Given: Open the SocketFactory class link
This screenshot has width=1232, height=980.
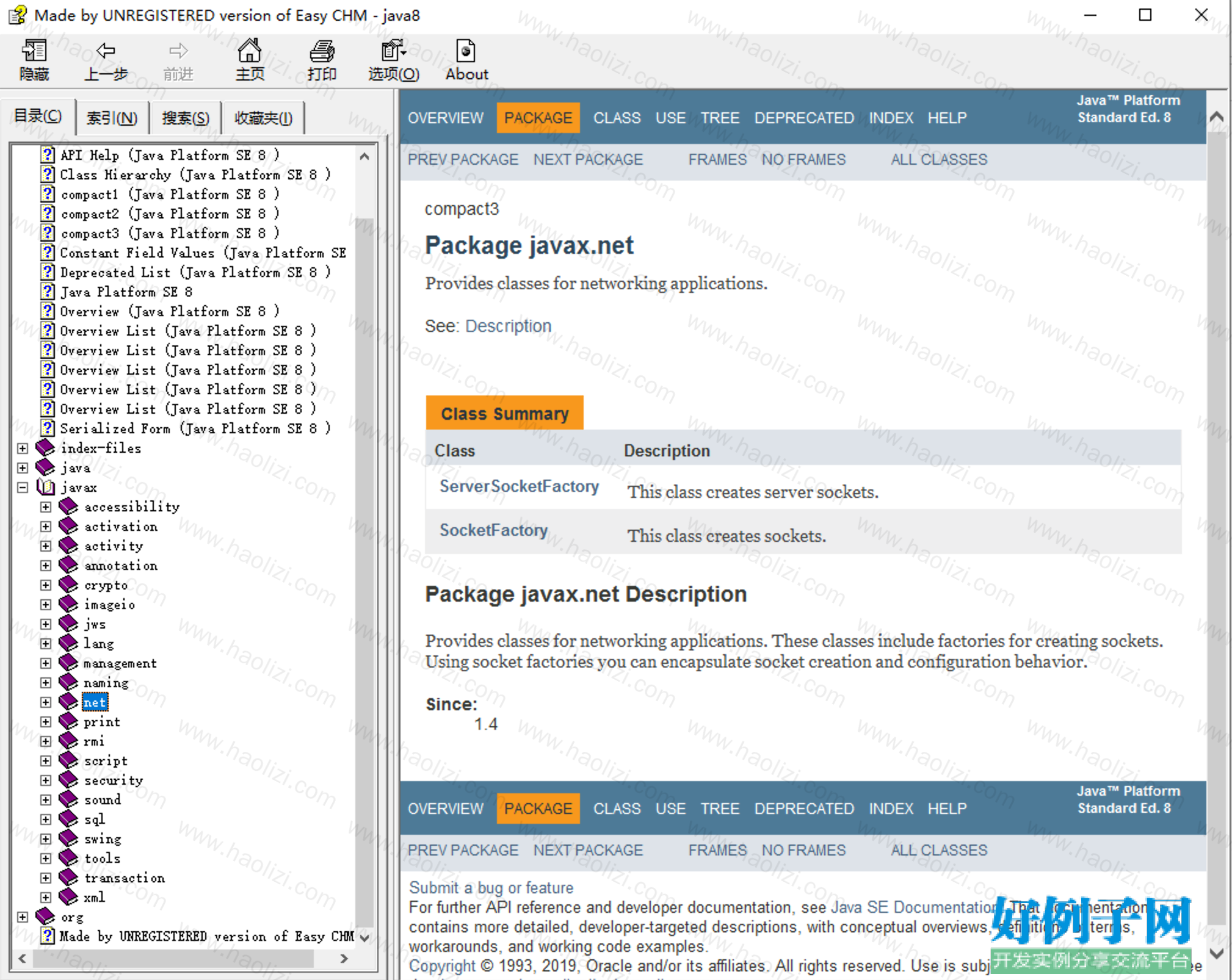Looking at the screenshot, I should tap(493, 530).
